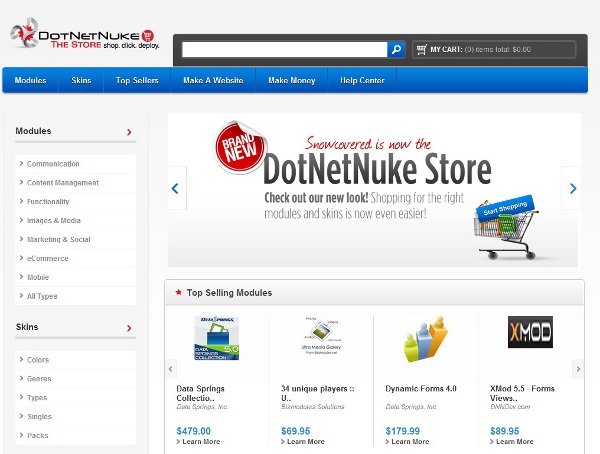
Task: Open the Modules menu in nav bar
Action: click(30, 80)
